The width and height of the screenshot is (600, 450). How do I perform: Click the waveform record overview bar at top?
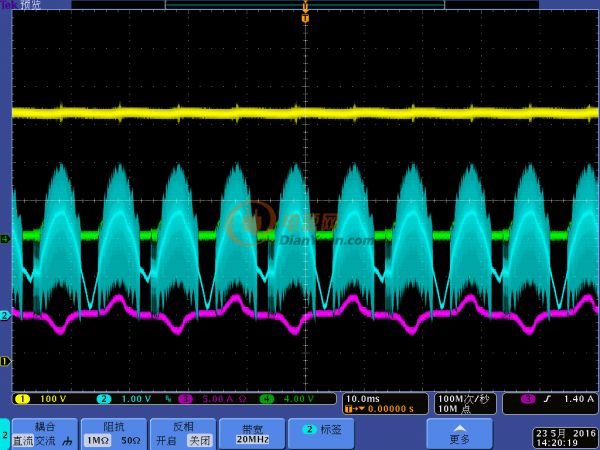point(305,5)
